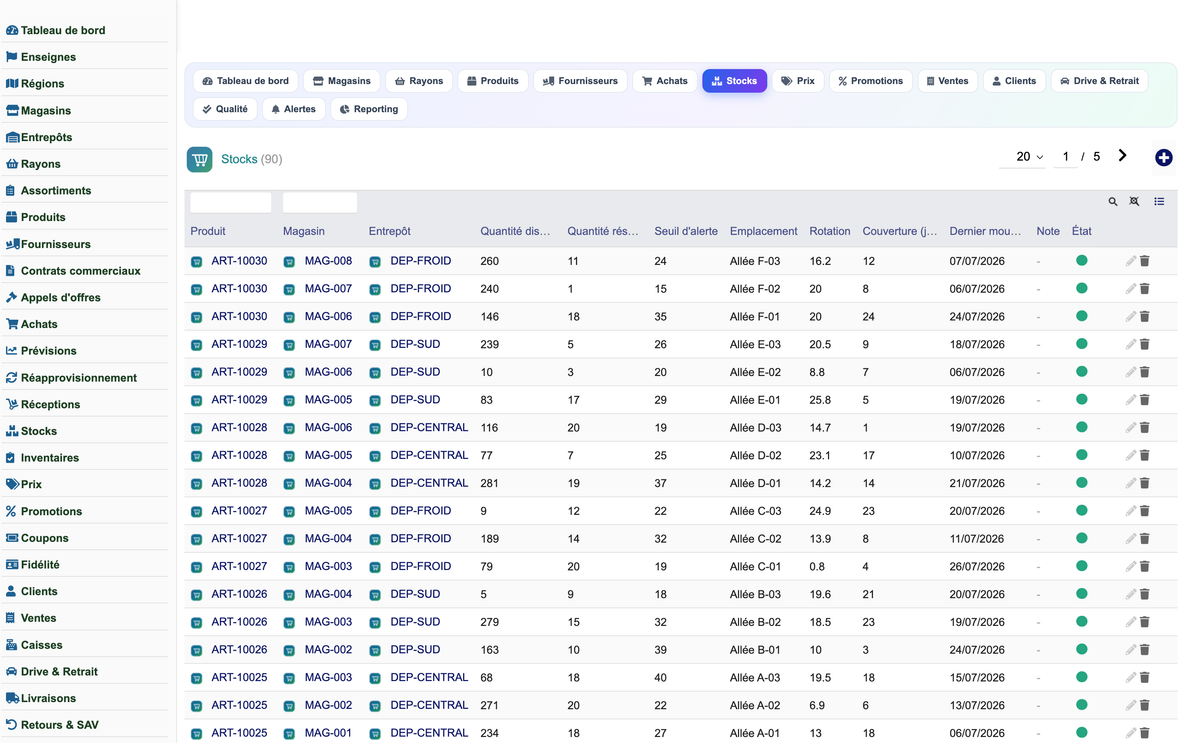
Task: Edit the ART-10027 MAG-005 stock row
Action: pos(1130,511)
